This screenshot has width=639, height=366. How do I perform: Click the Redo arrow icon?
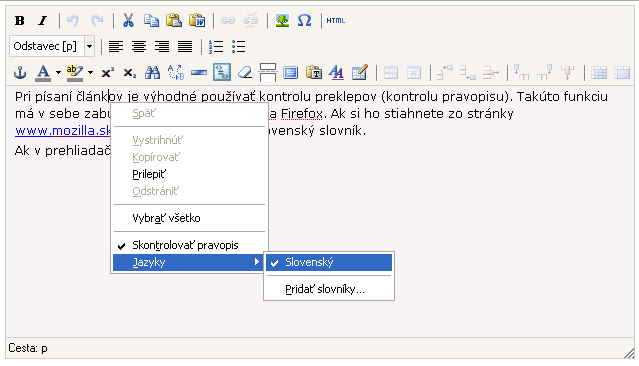pos(97,20)
